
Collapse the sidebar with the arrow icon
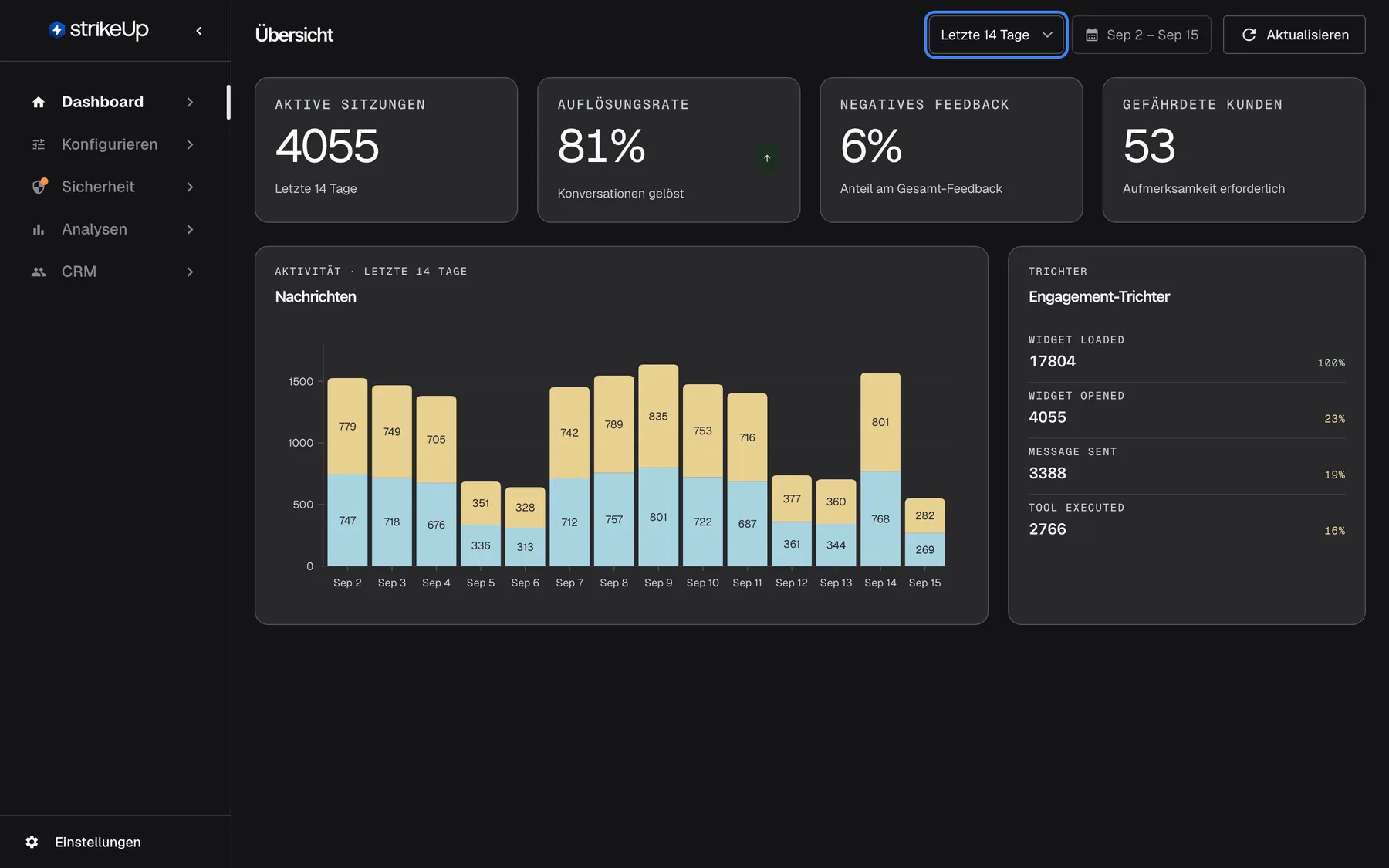coord(199,31)
